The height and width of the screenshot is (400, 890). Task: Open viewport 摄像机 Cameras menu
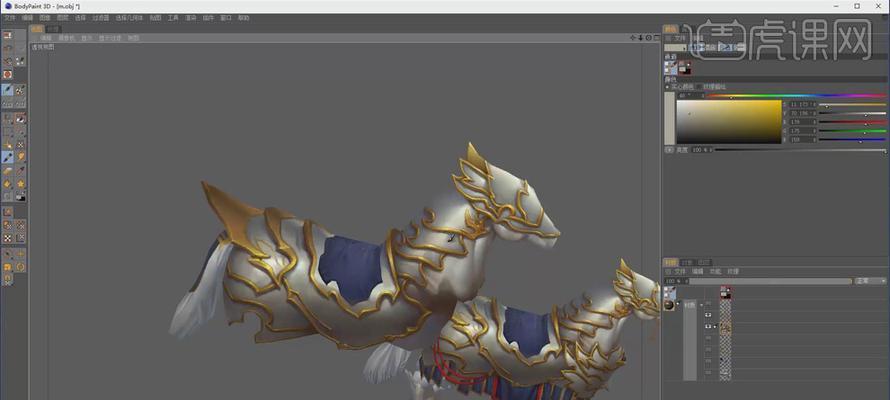pos(67,38)
